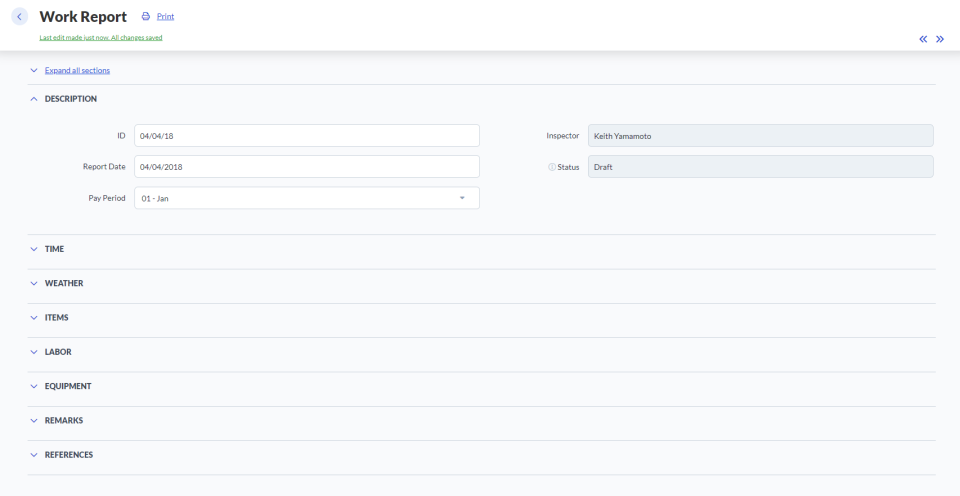Click the Inspector label
The image size is (960, 496).
click(563, 135)
